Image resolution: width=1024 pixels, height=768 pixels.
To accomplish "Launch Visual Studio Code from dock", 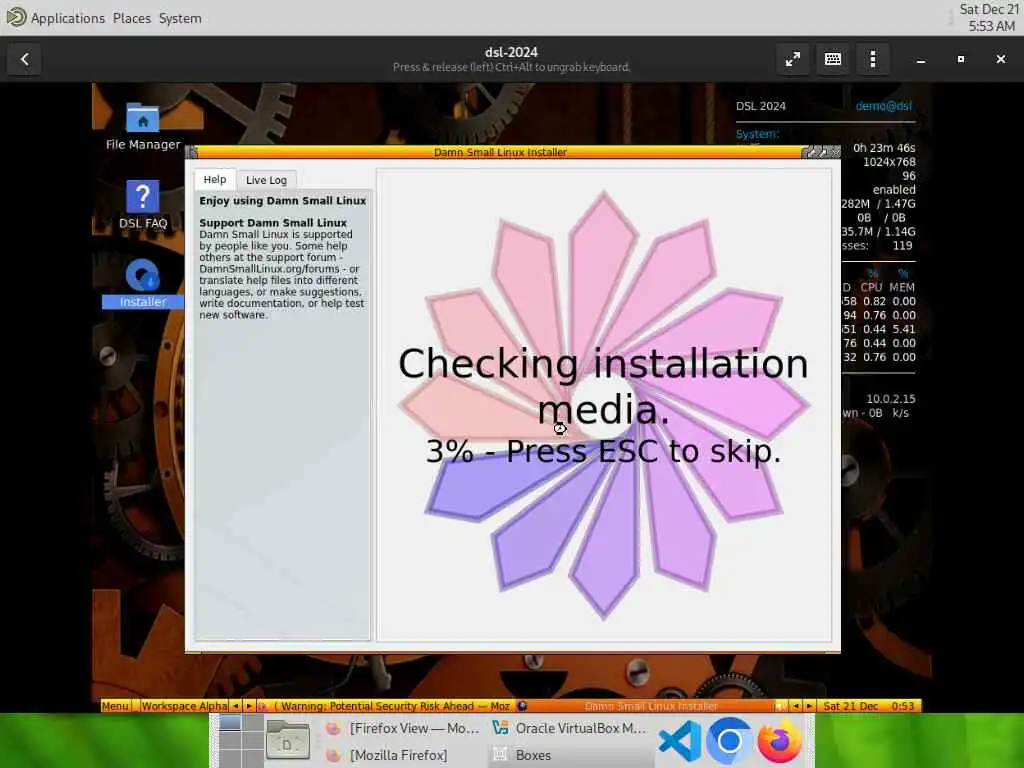I will pos(679,741).
